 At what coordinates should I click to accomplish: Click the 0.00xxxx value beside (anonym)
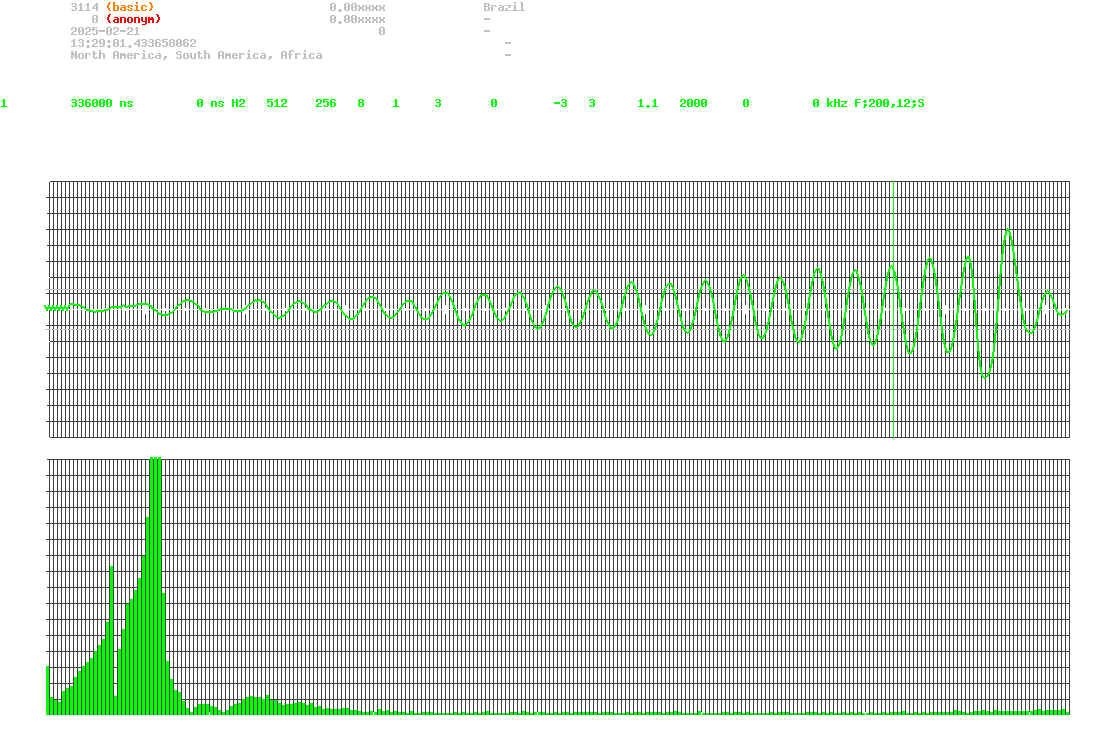coord(357,20)
